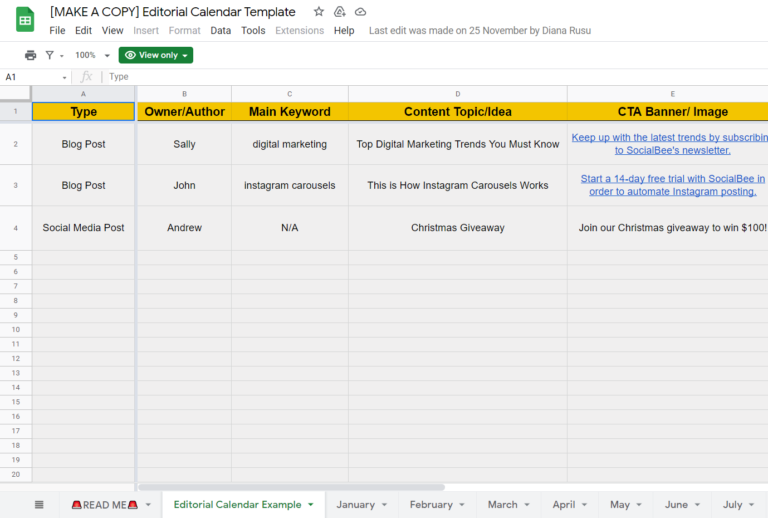Open the Google Sheets home icon
Image resolution: width=768 pixels, height=518 pixels.
(x=25, y=20)
